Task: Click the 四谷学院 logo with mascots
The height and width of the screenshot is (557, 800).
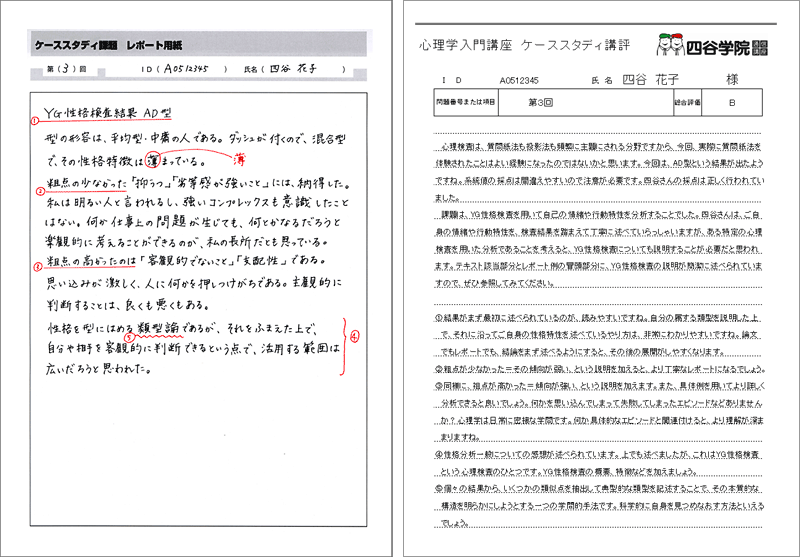Action: [x=712, y=45]
